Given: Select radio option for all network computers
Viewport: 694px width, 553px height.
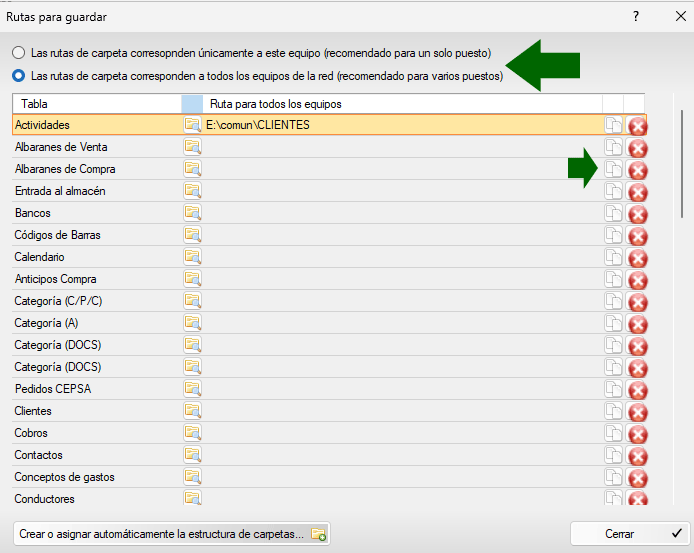Looking at the screenshot, I should [18, 75].
